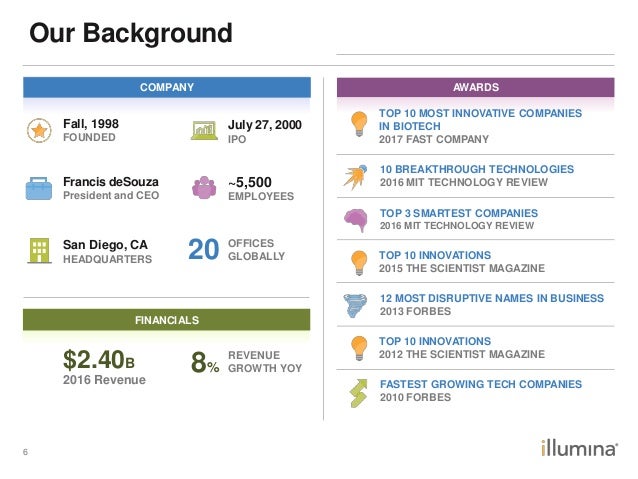Click the '~5,500' employees figure
Screen dimensions: 638x479
[x=250, y=182]
